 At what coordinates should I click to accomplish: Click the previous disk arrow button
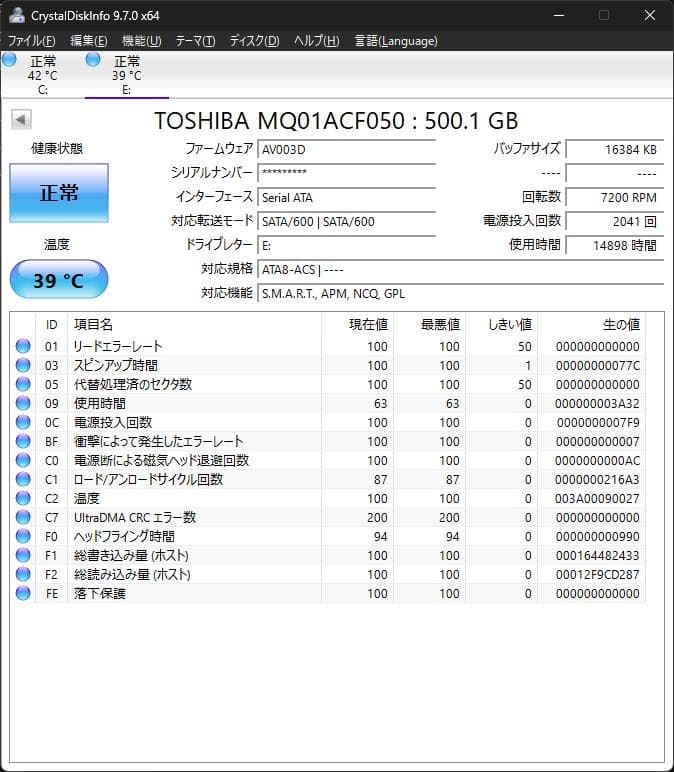click(21, 119)
